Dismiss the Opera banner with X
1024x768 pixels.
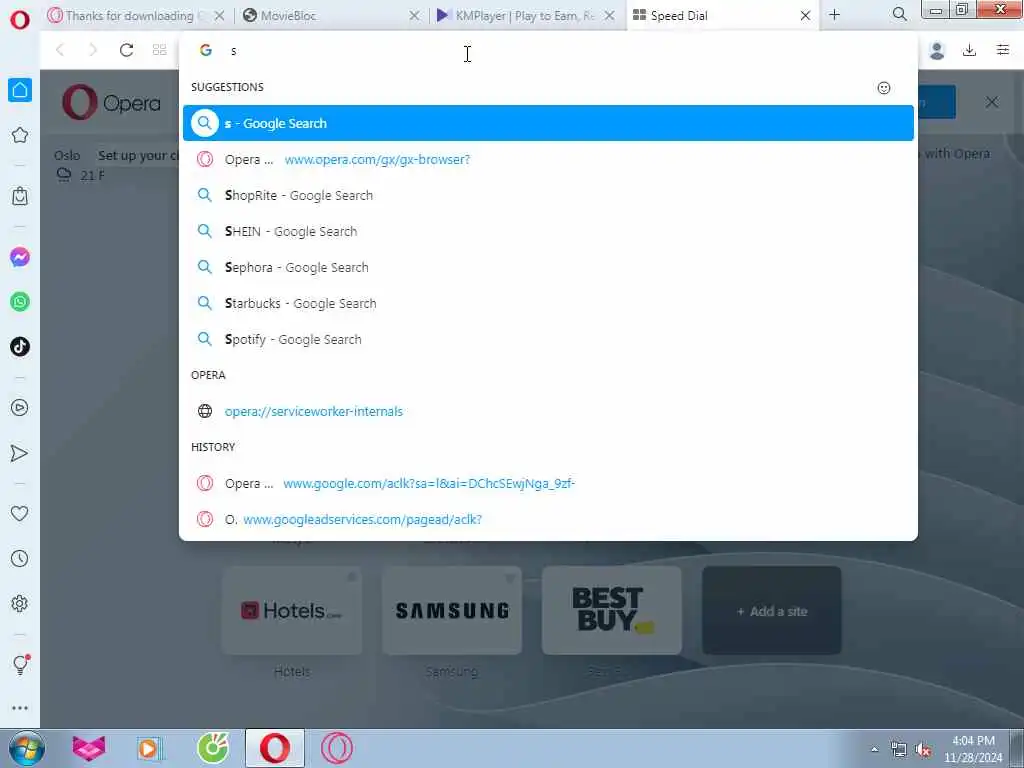(991, 102)
